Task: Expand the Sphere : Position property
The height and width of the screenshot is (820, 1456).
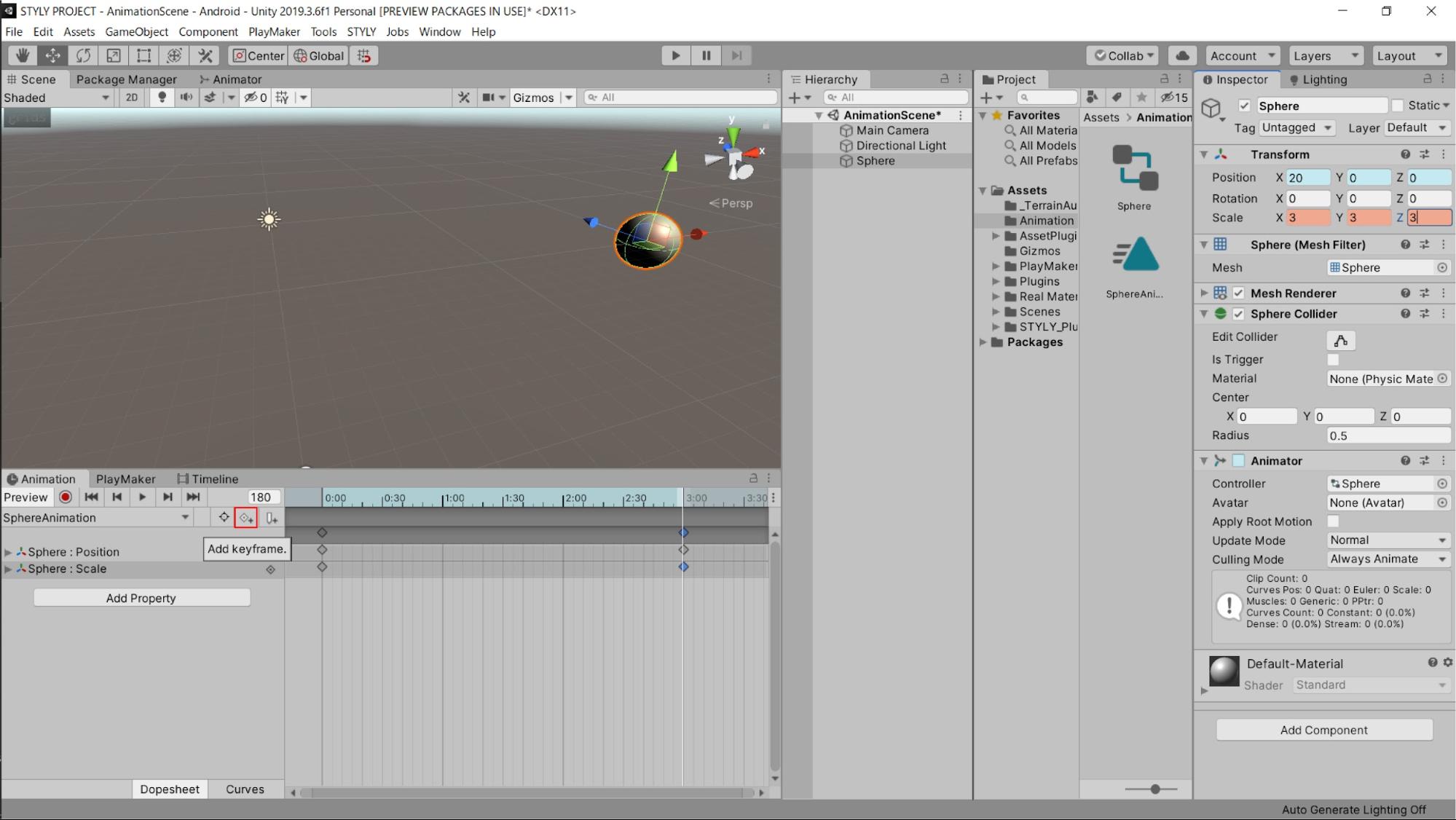Action: [8, 552]
